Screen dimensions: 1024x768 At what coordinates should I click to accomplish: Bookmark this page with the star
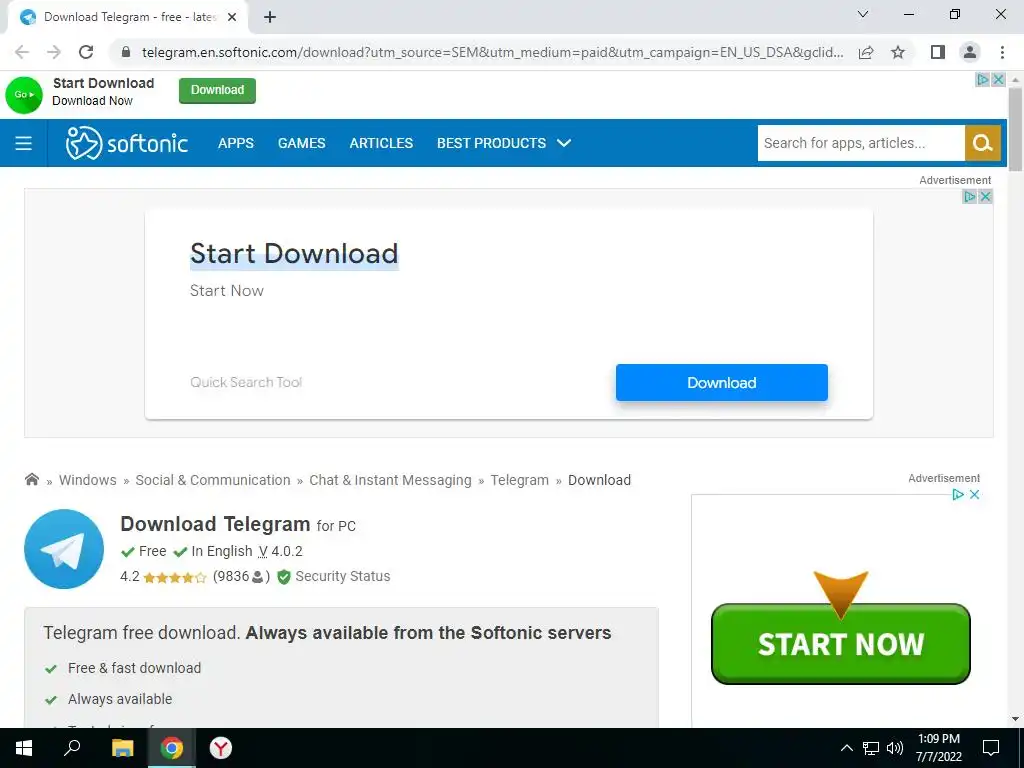[x=898, y=52]
